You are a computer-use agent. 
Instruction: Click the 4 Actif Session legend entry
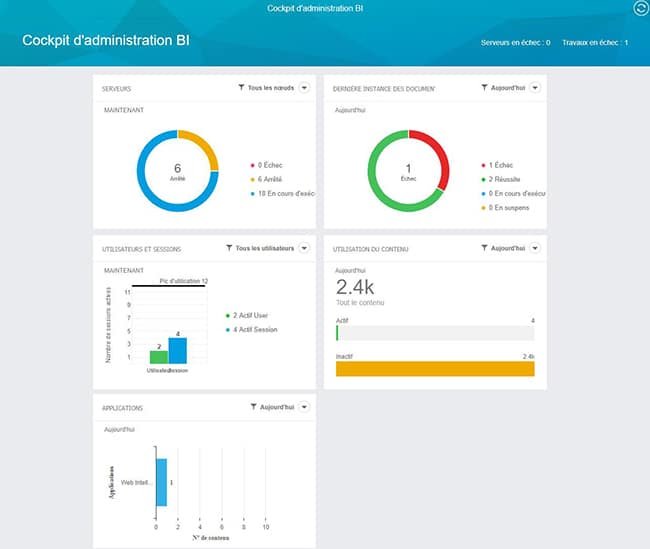252,330
